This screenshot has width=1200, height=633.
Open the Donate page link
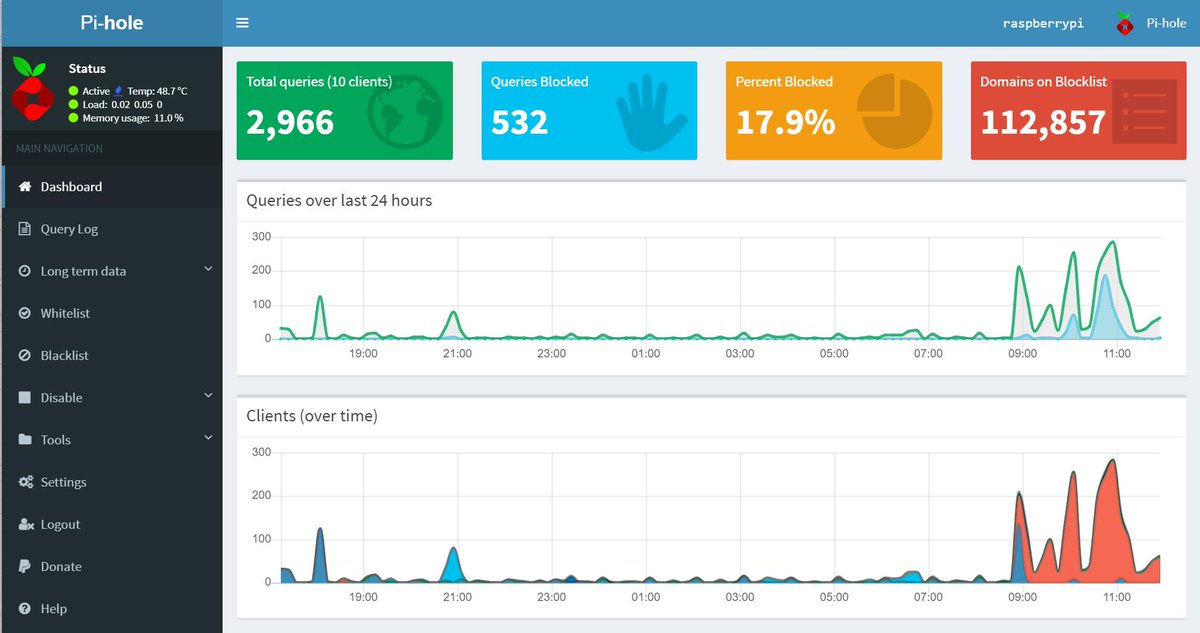coord(62,566)
